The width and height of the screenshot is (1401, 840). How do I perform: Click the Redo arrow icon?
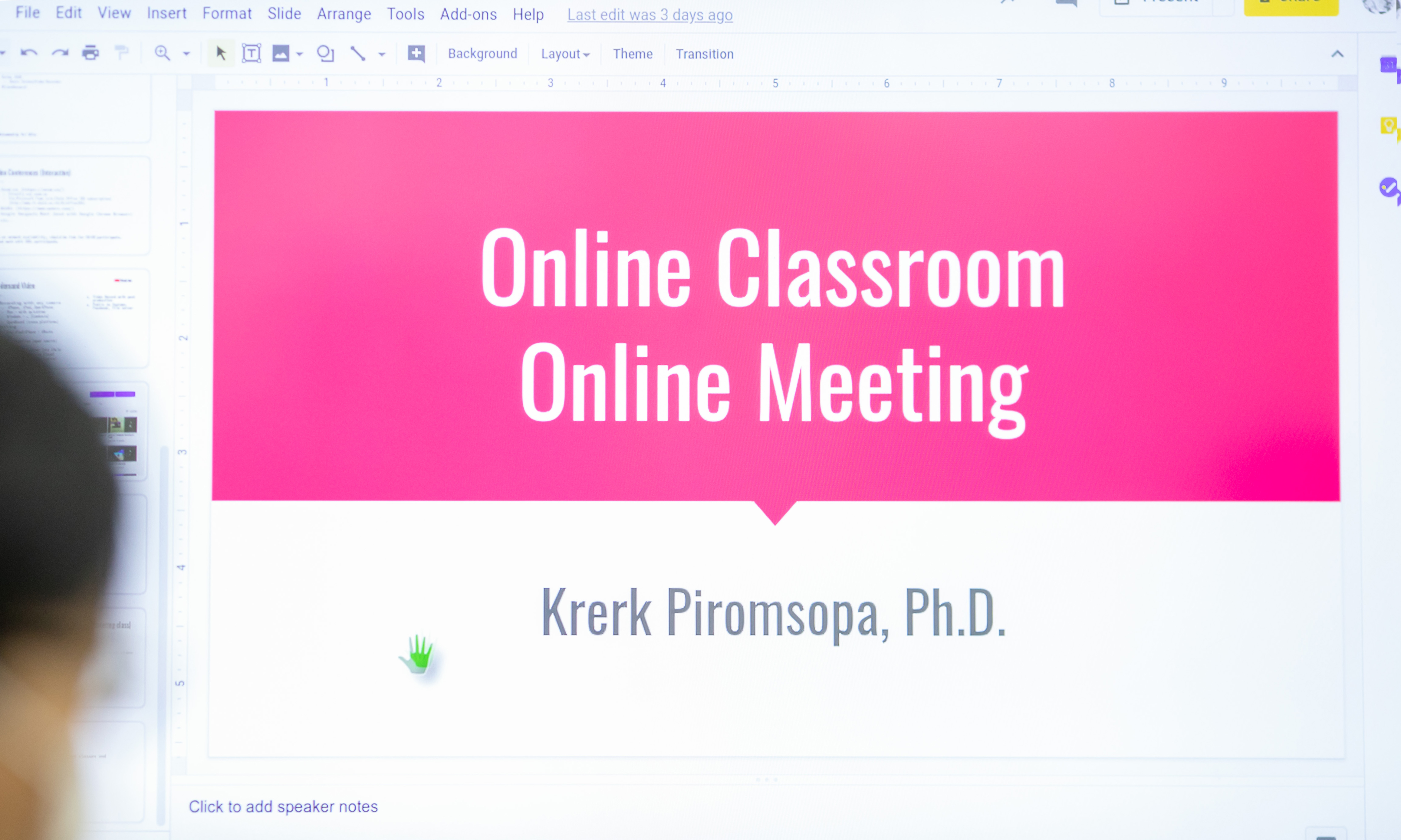[x=60, y=53]
